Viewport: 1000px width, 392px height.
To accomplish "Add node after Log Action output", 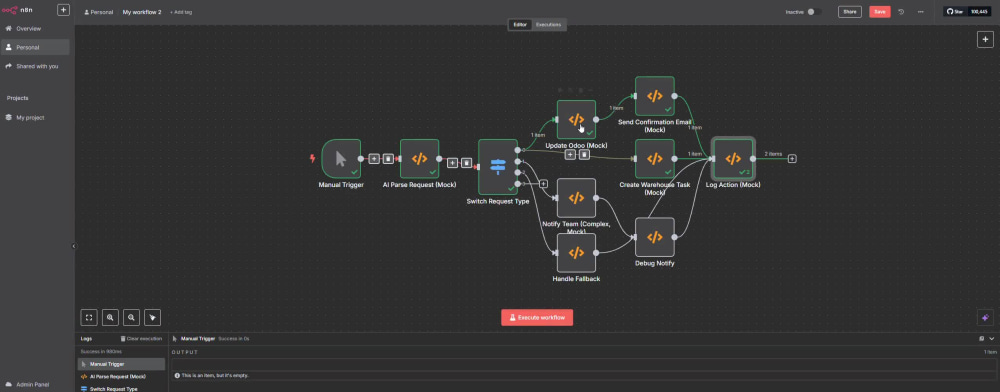I will click(792, 159).
